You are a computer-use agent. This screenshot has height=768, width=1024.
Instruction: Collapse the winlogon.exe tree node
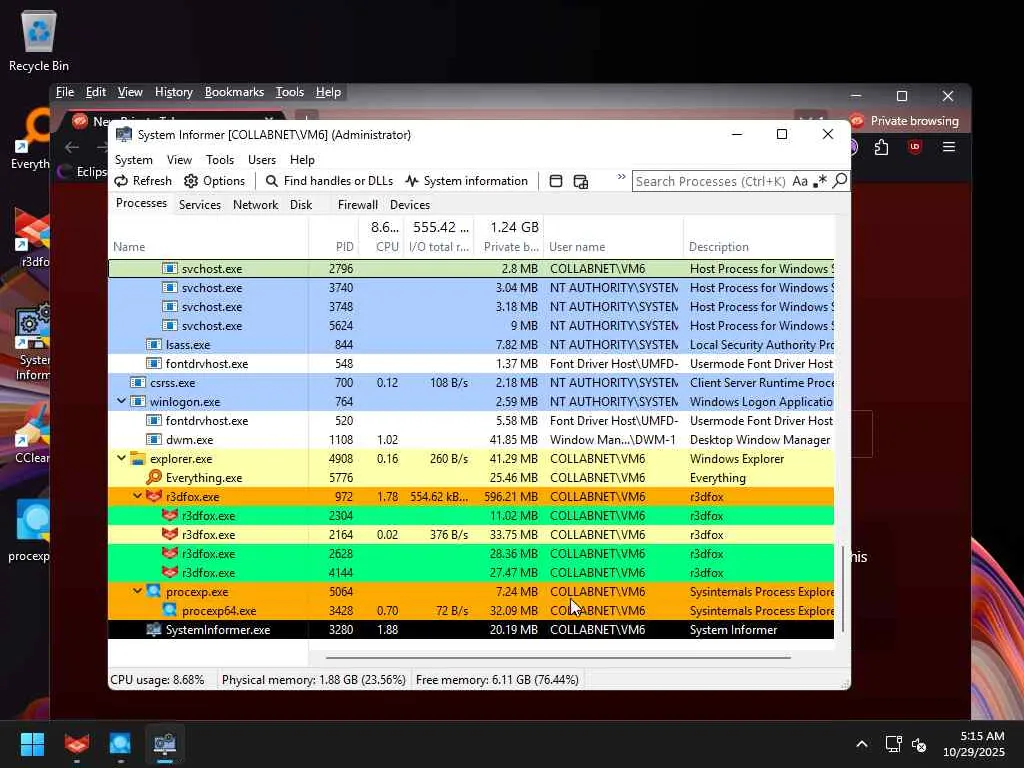(121, 401)
